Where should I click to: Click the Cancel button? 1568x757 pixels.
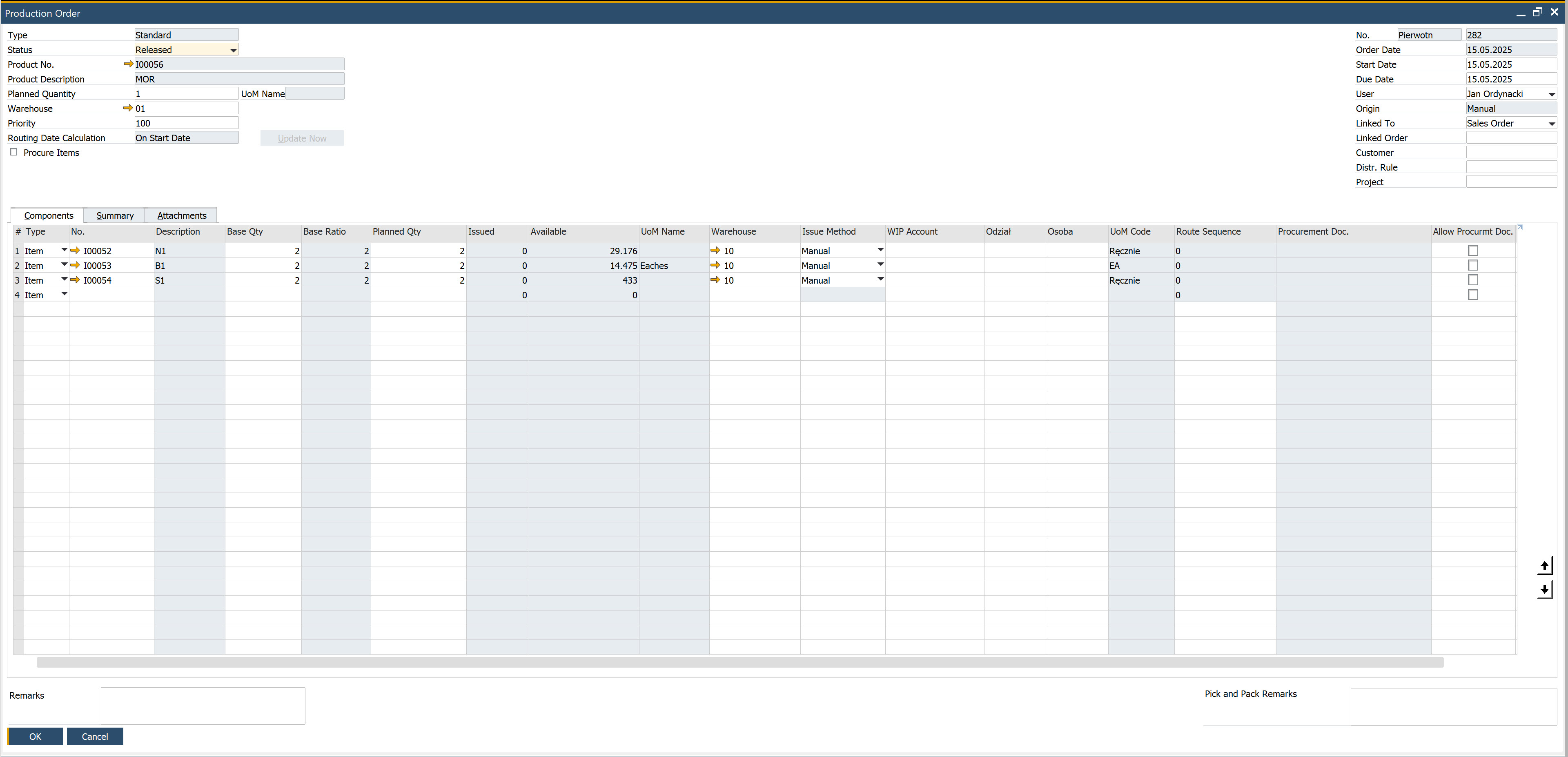tap(95, 736)
